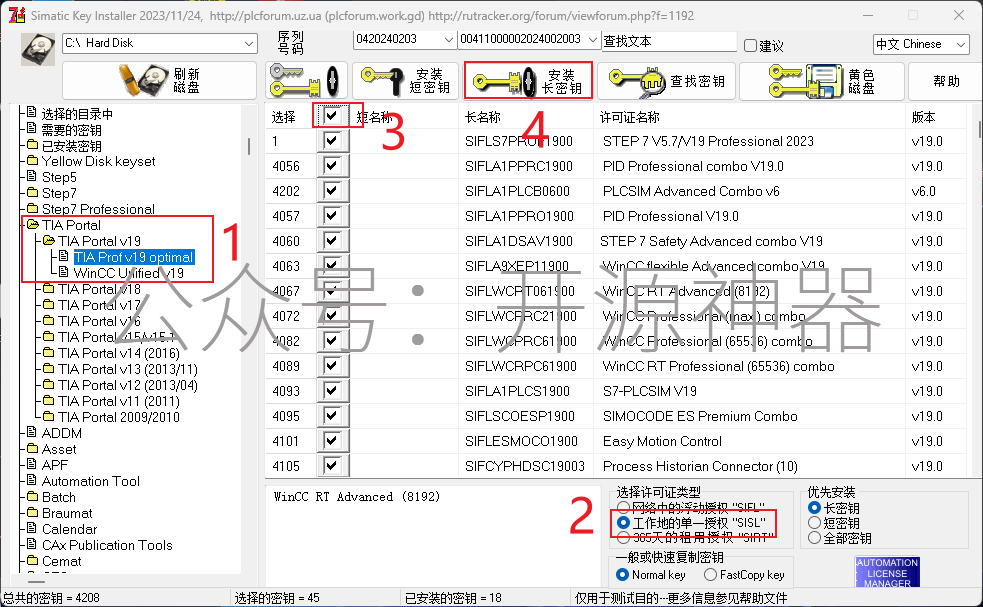983x607 pixels.
Task: Open the 帮助 help button
Action: click(x=946, y=80)
